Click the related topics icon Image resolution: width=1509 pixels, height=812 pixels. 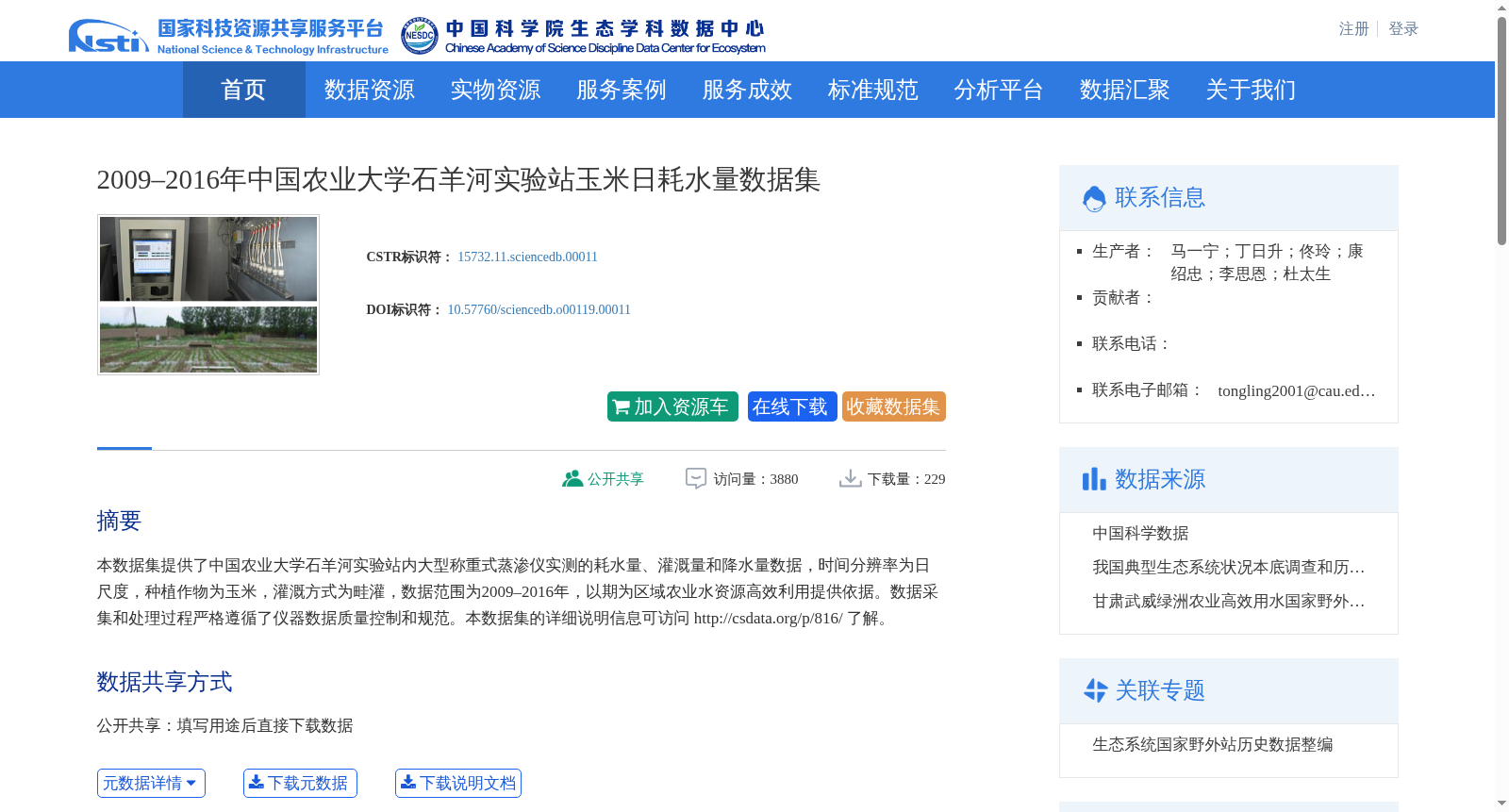point(1095,690)
